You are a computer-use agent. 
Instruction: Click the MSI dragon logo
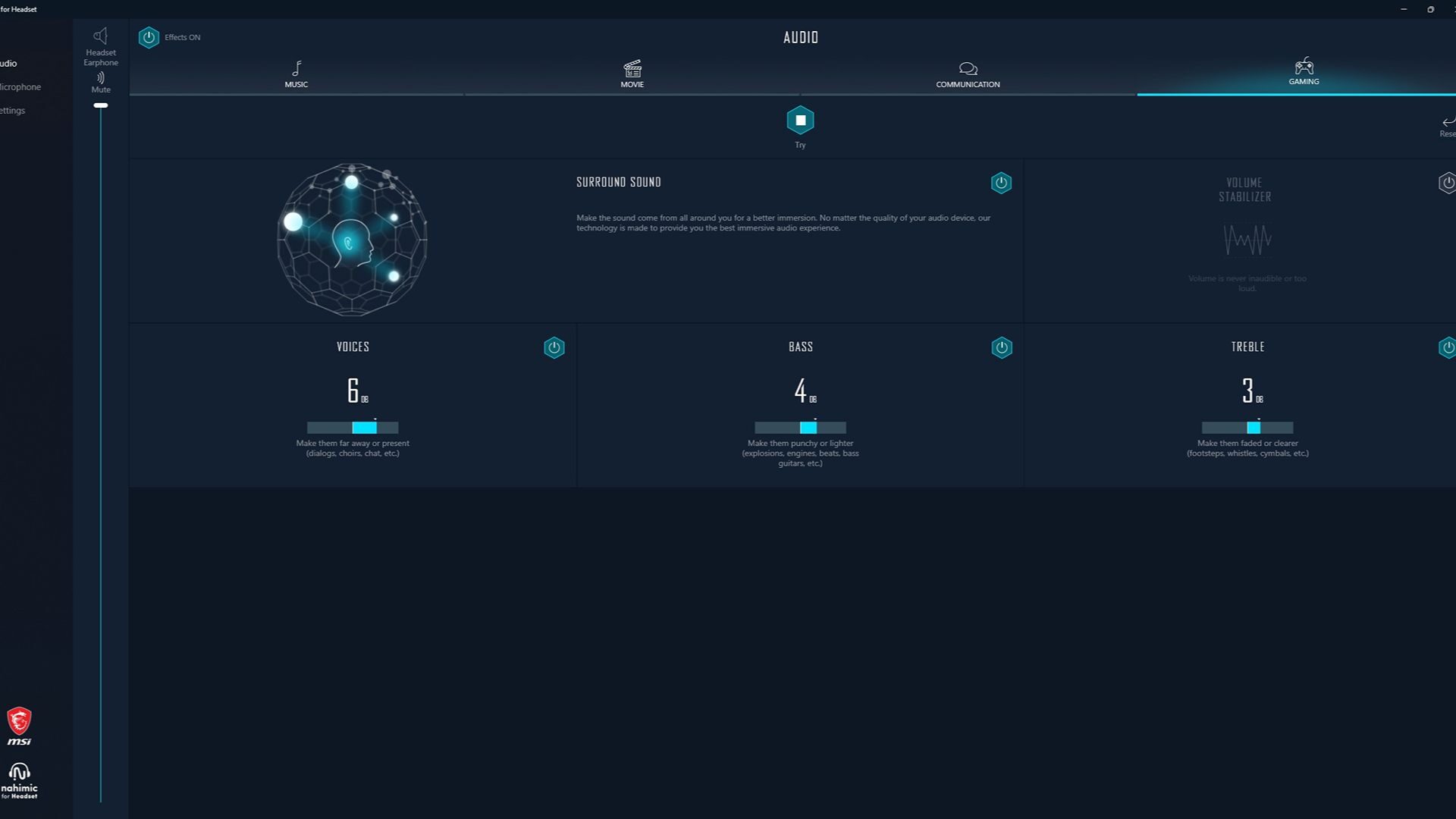(x=19, y=726)
